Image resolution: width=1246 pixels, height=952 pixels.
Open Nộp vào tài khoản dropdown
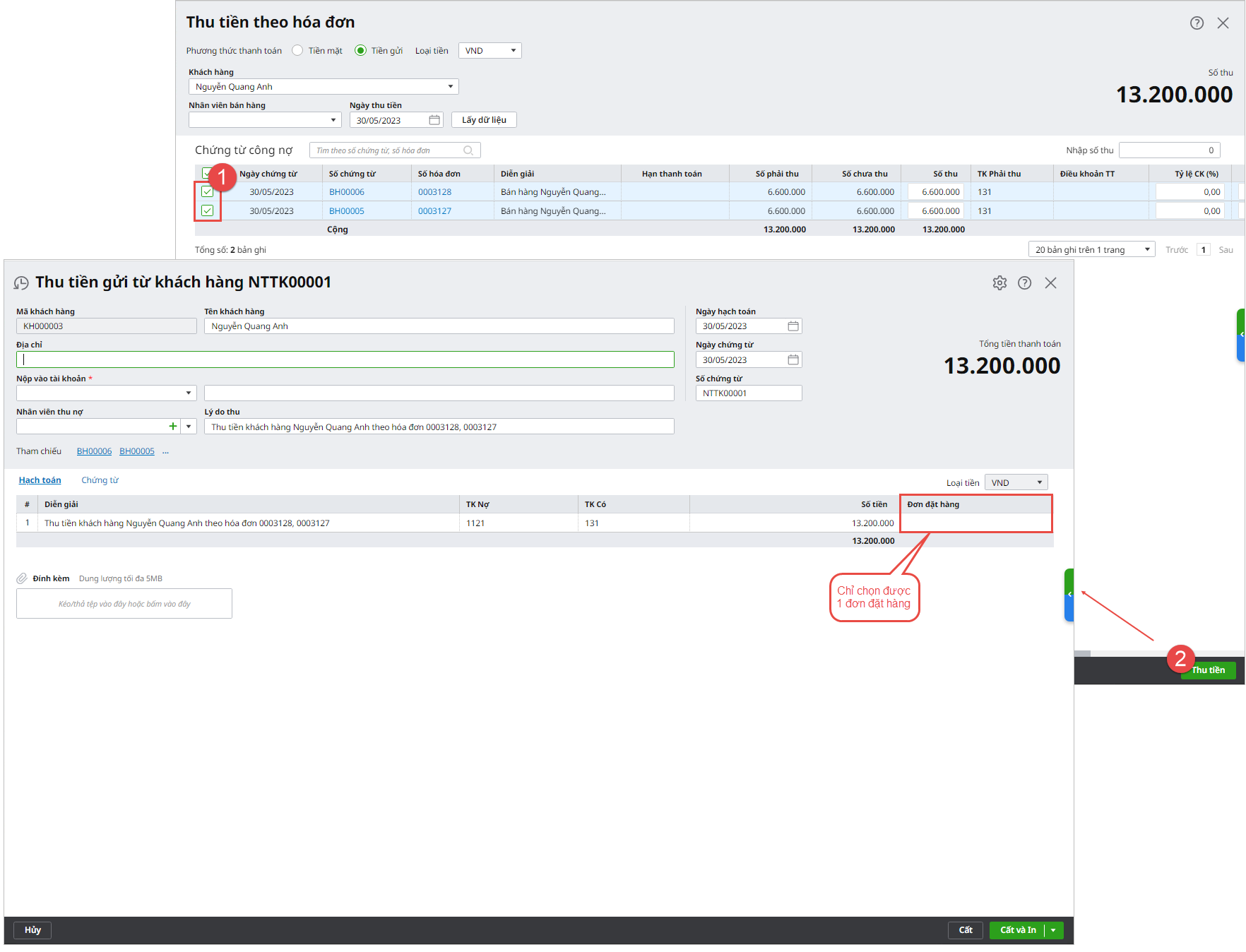(x=189, y=393)
